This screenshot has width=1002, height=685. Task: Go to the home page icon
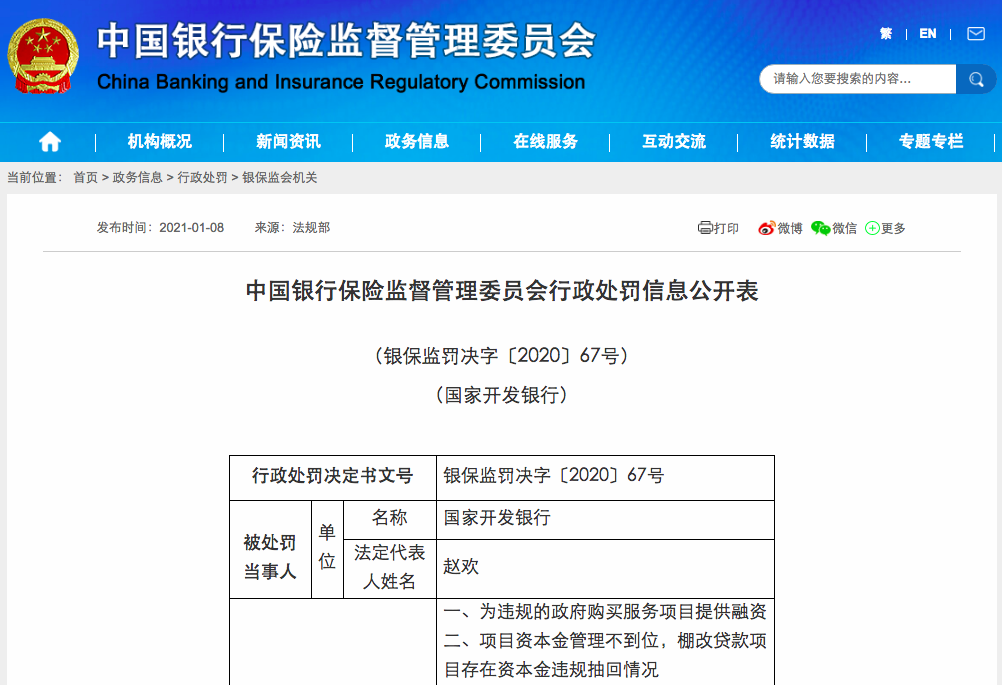(x=50, y=141)
